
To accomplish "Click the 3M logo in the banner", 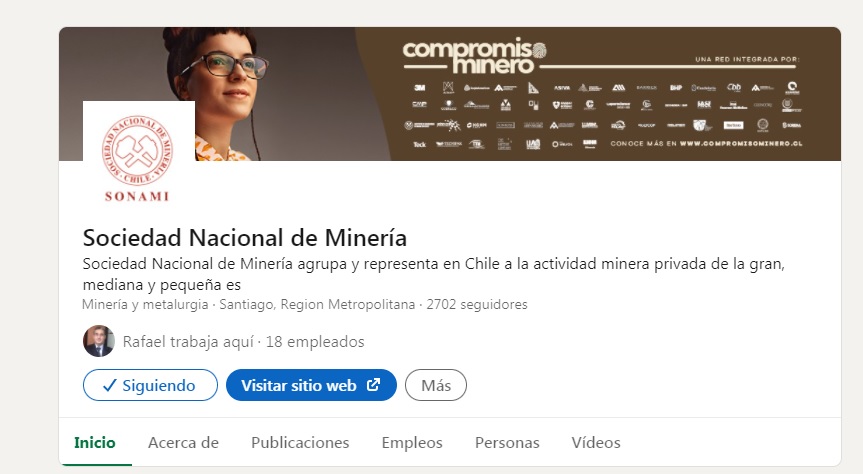I will pos(420,88).
